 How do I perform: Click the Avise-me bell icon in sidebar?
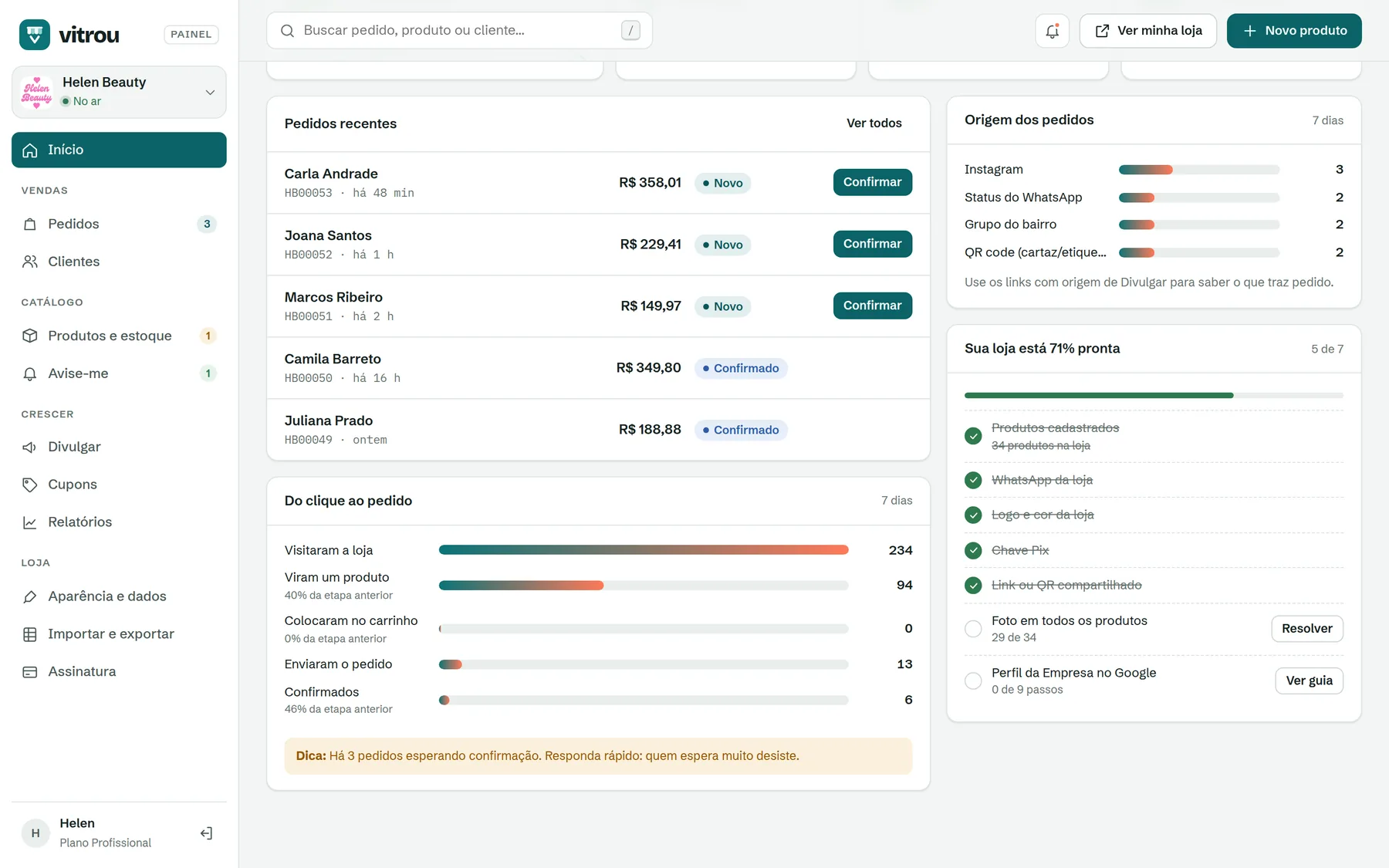[x=30, y=373]
